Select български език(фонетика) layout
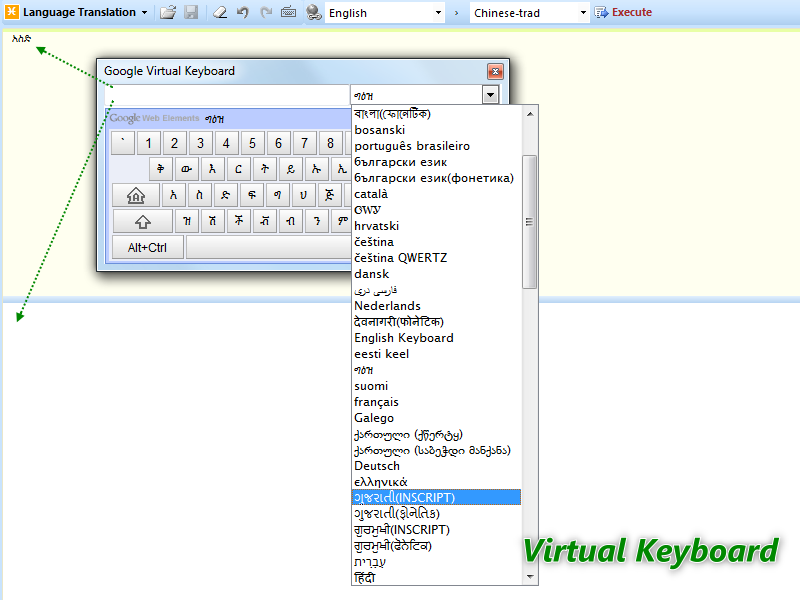This screenshot has width=800, height=600. pyautogui.click(x=436, y=178)
